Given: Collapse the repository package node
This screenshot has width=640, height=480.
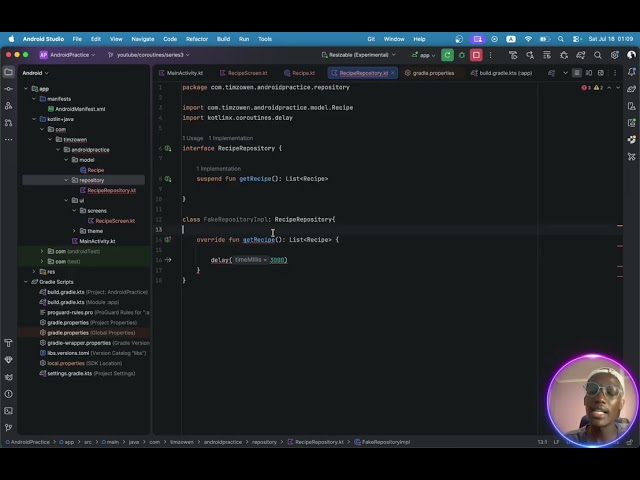Looking at the screenshot, I should coord(66,180).
